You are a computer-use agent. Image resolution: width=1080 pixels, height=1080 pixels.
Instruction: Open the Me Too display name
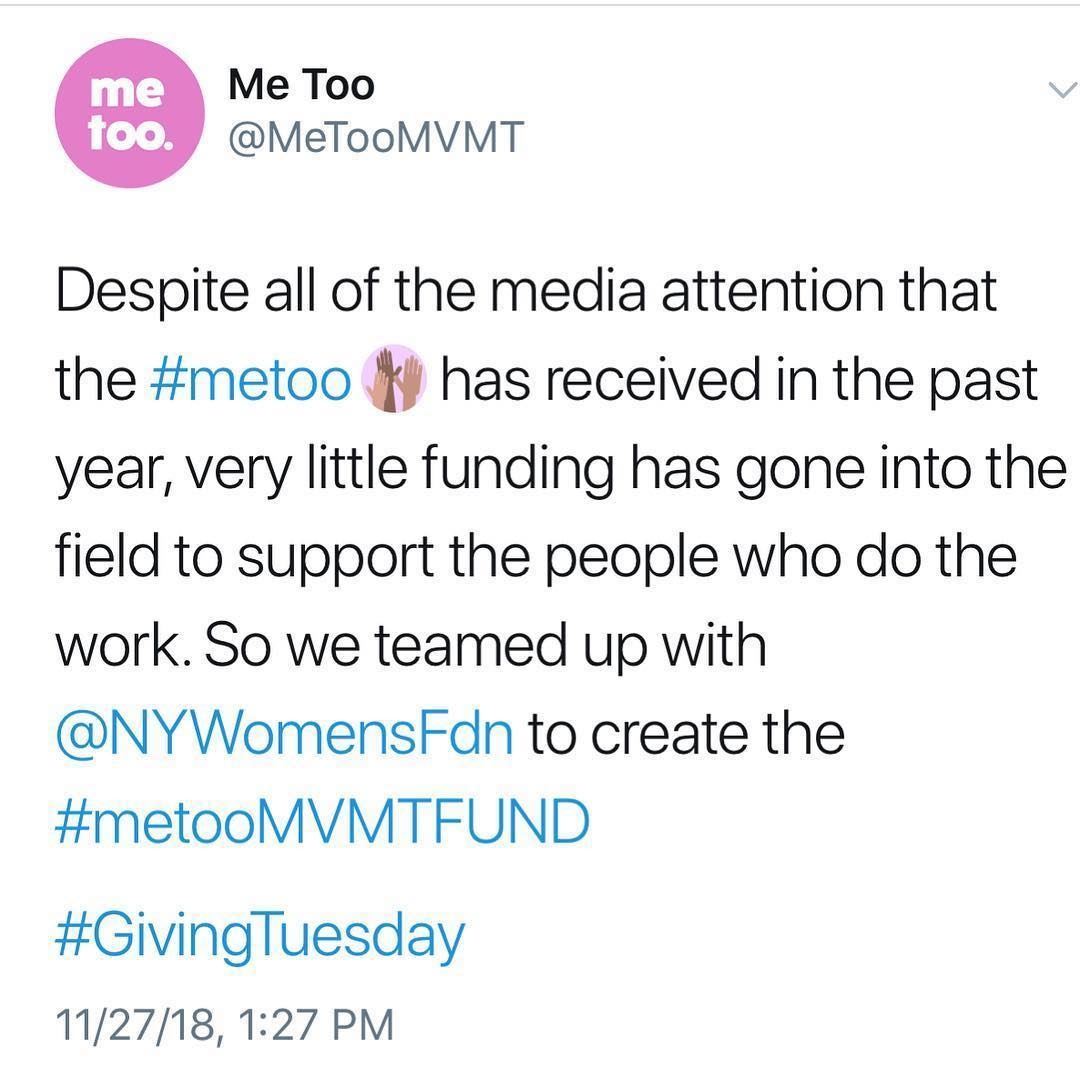tap(301, 85)
